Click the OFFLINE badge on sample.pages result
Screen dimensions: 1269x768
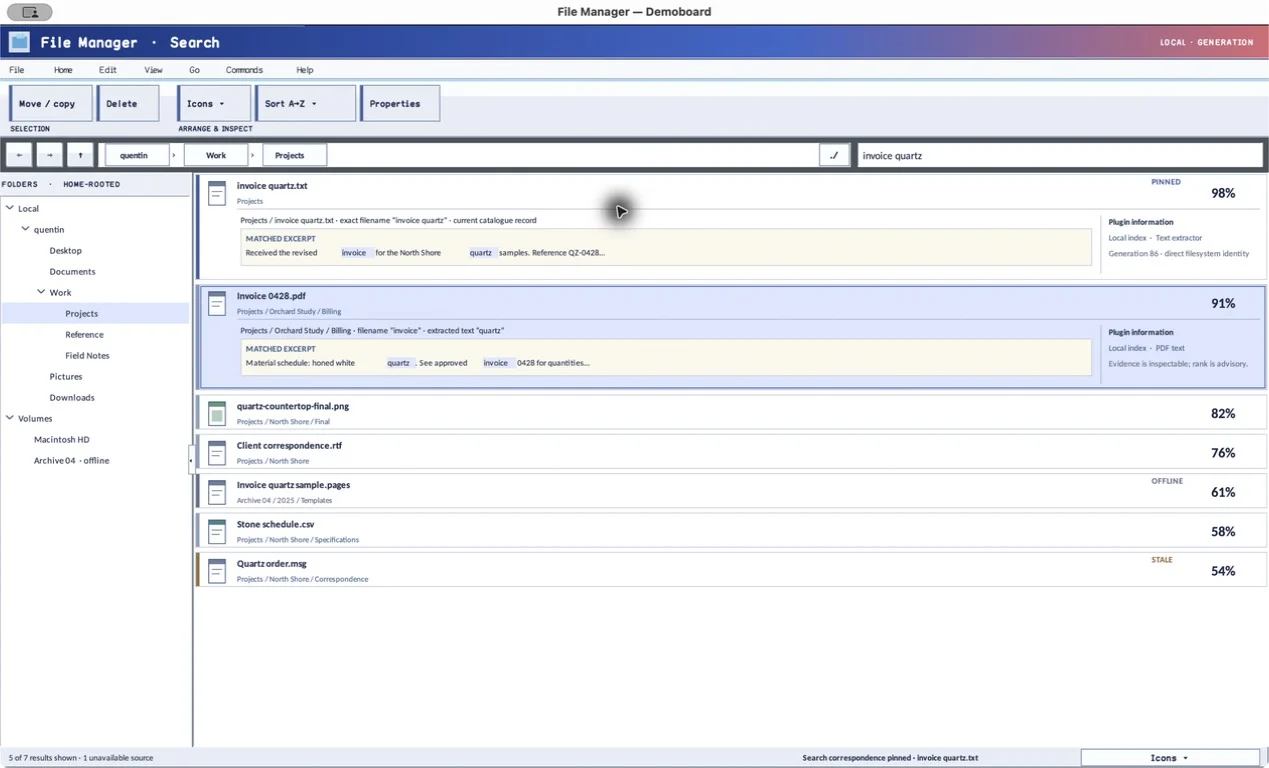pyautogui.click(x=1167, y=481)
